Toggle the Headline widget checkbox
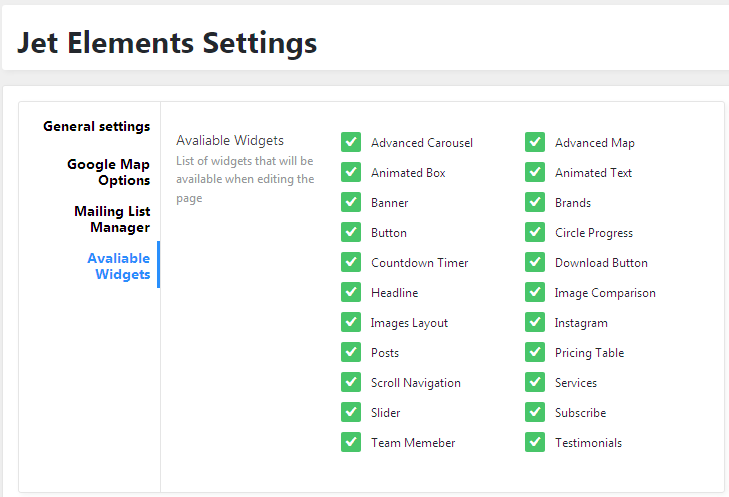The width and height of the screenshot is (729, 497). pyautogui.click(x=351, y=292)
